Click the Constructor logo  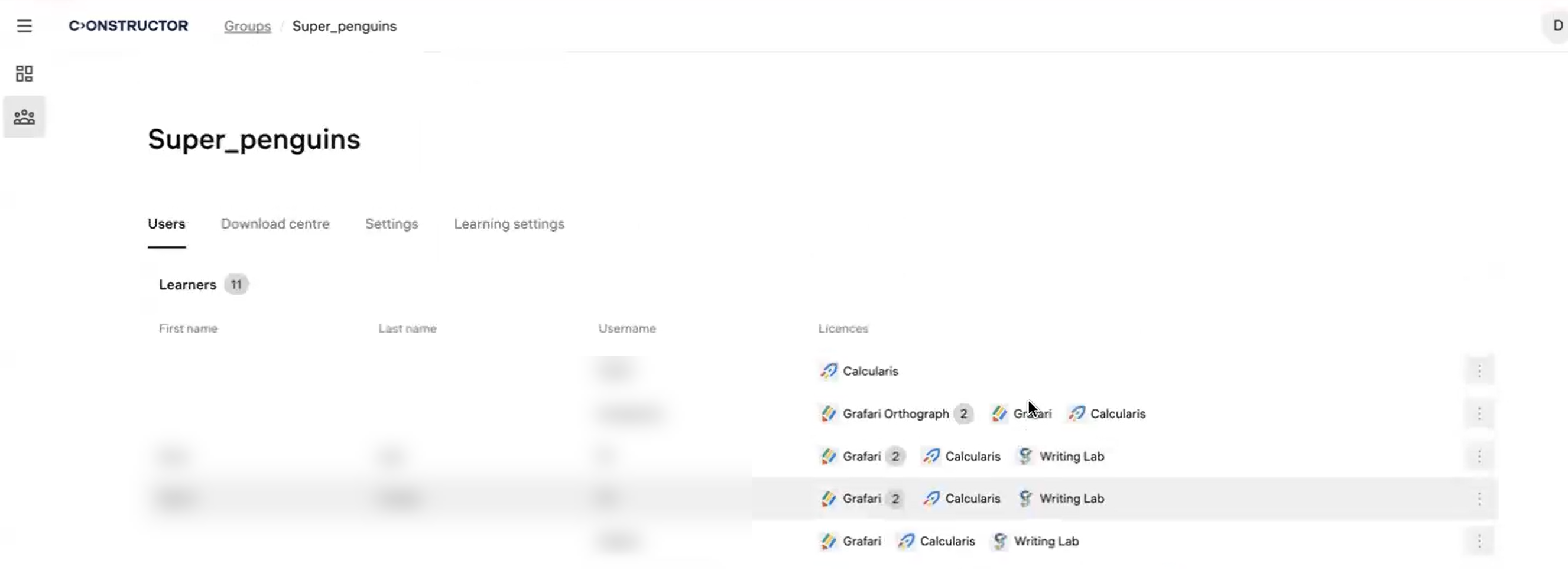click(x=128, y=26)
